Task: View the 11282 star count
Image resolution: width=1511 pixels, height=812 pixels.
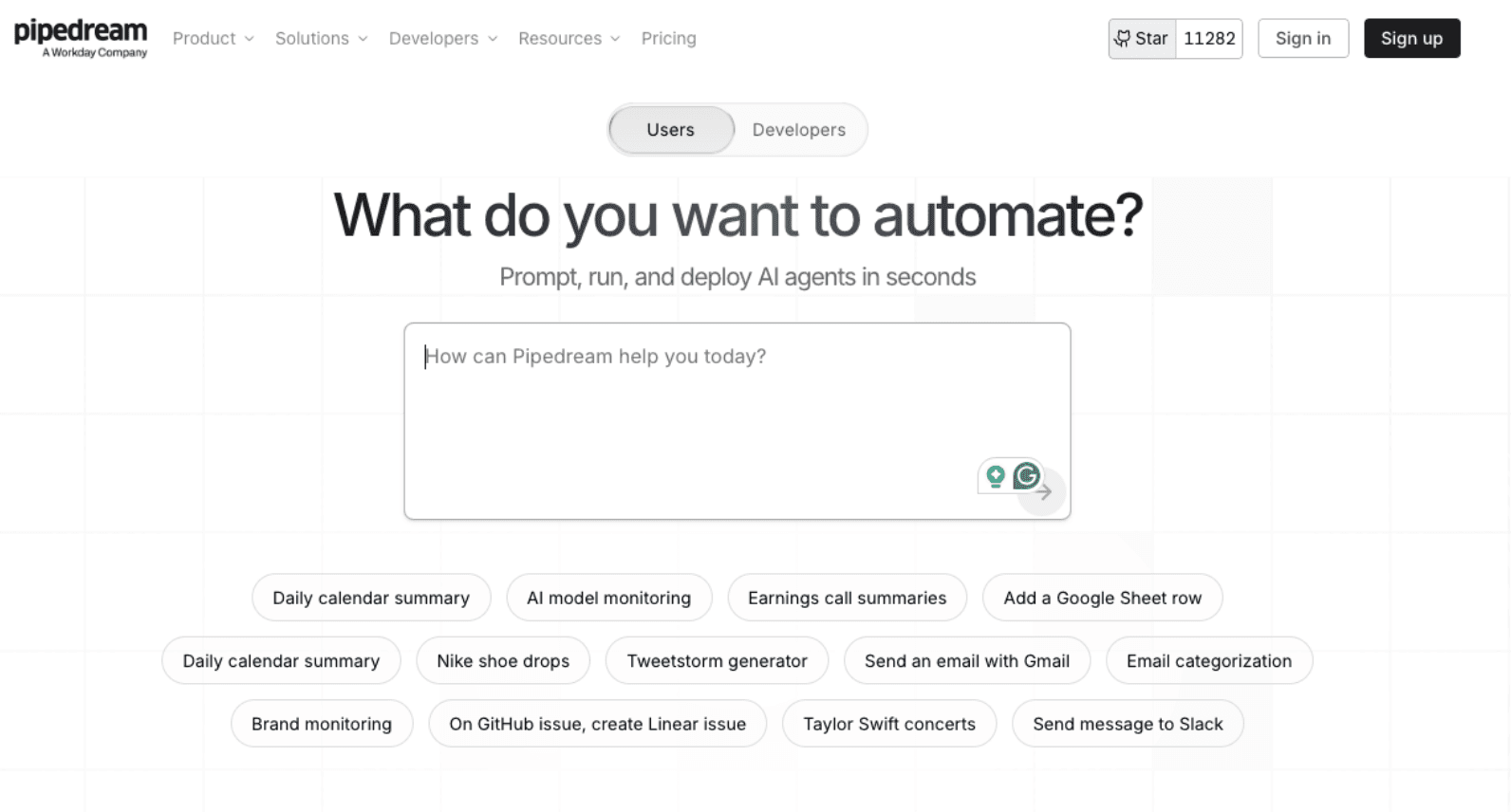Action: (x=1209, y=39)
